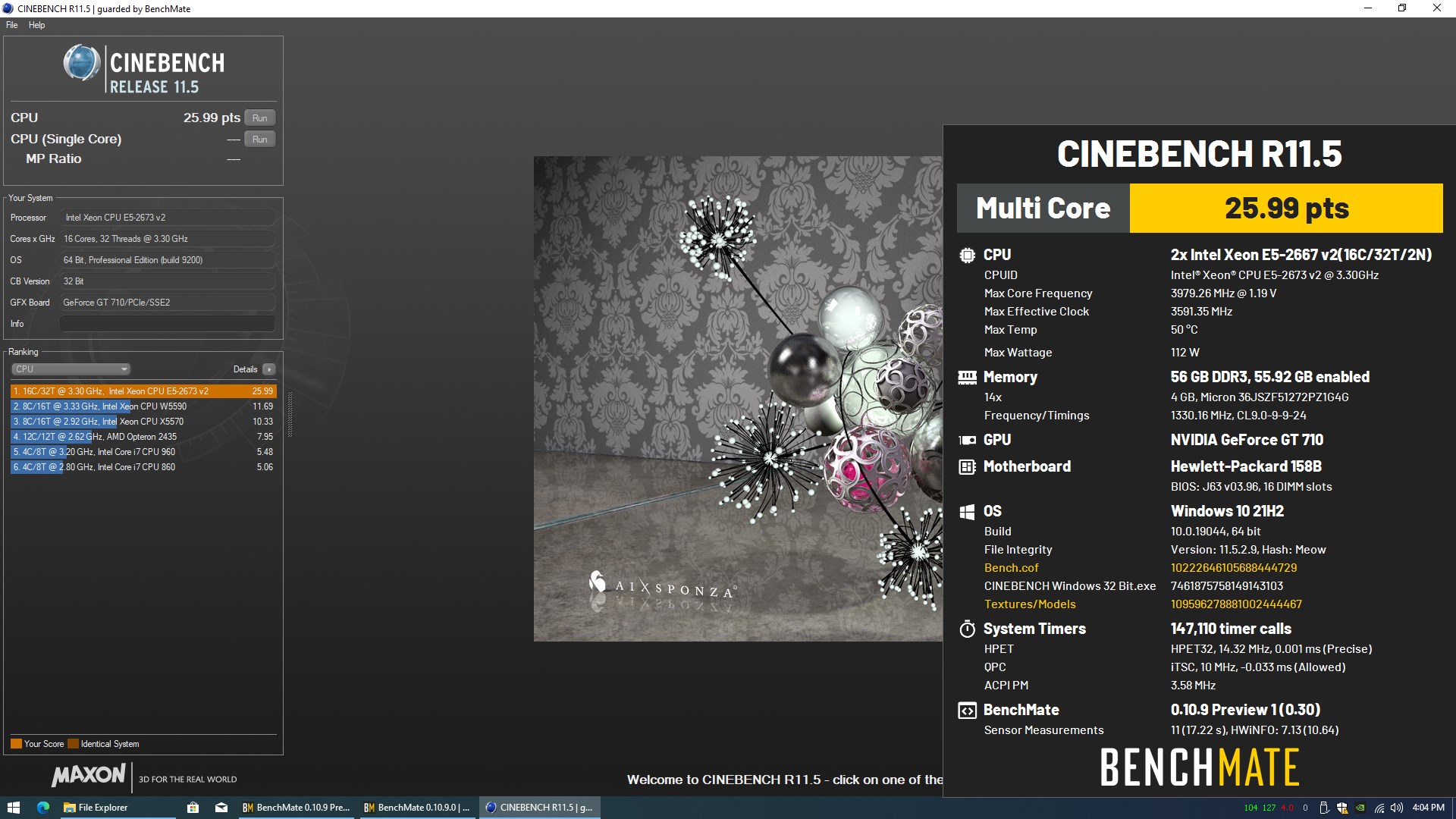Click the Windows 10 21H2 text

point(1227,511)
